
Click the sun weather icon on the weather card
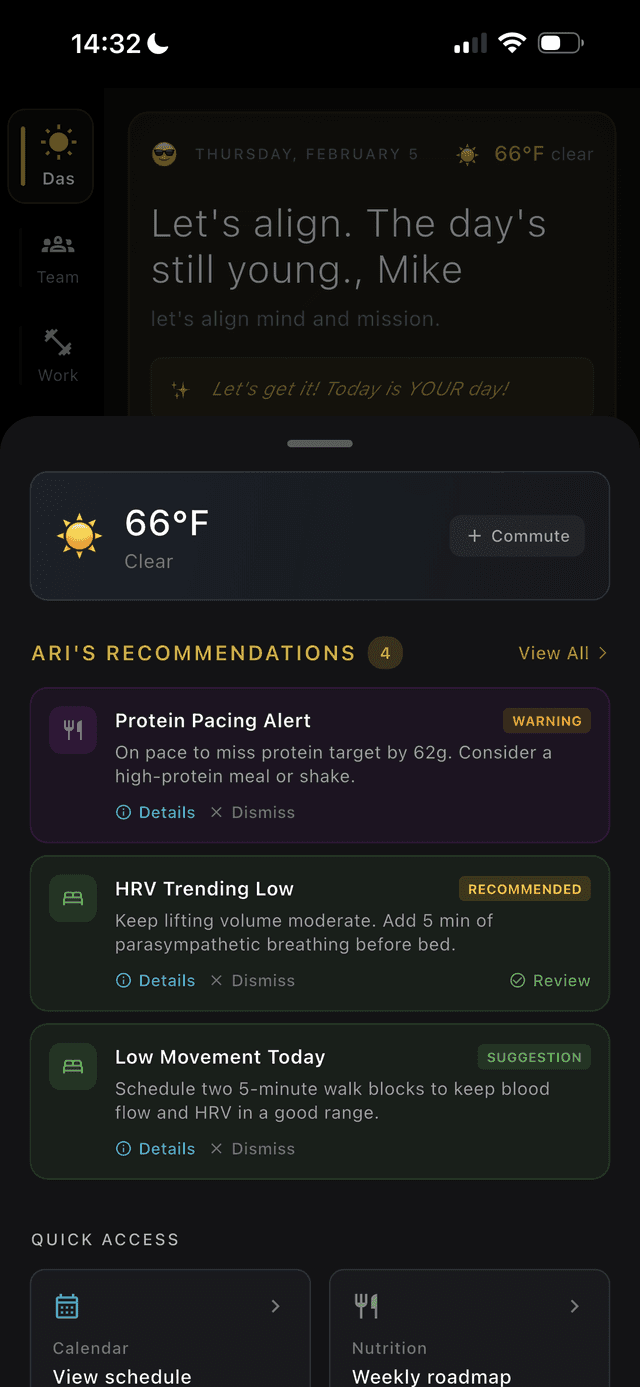78,535
